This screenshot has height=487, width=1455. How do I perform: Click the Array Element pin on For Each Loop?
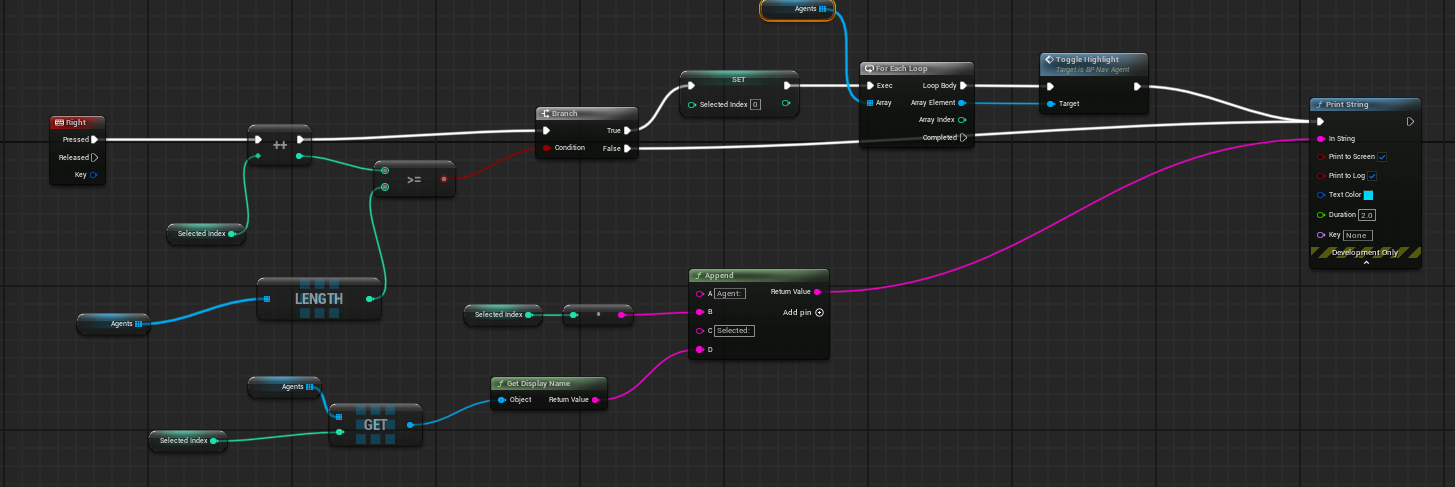962,103
